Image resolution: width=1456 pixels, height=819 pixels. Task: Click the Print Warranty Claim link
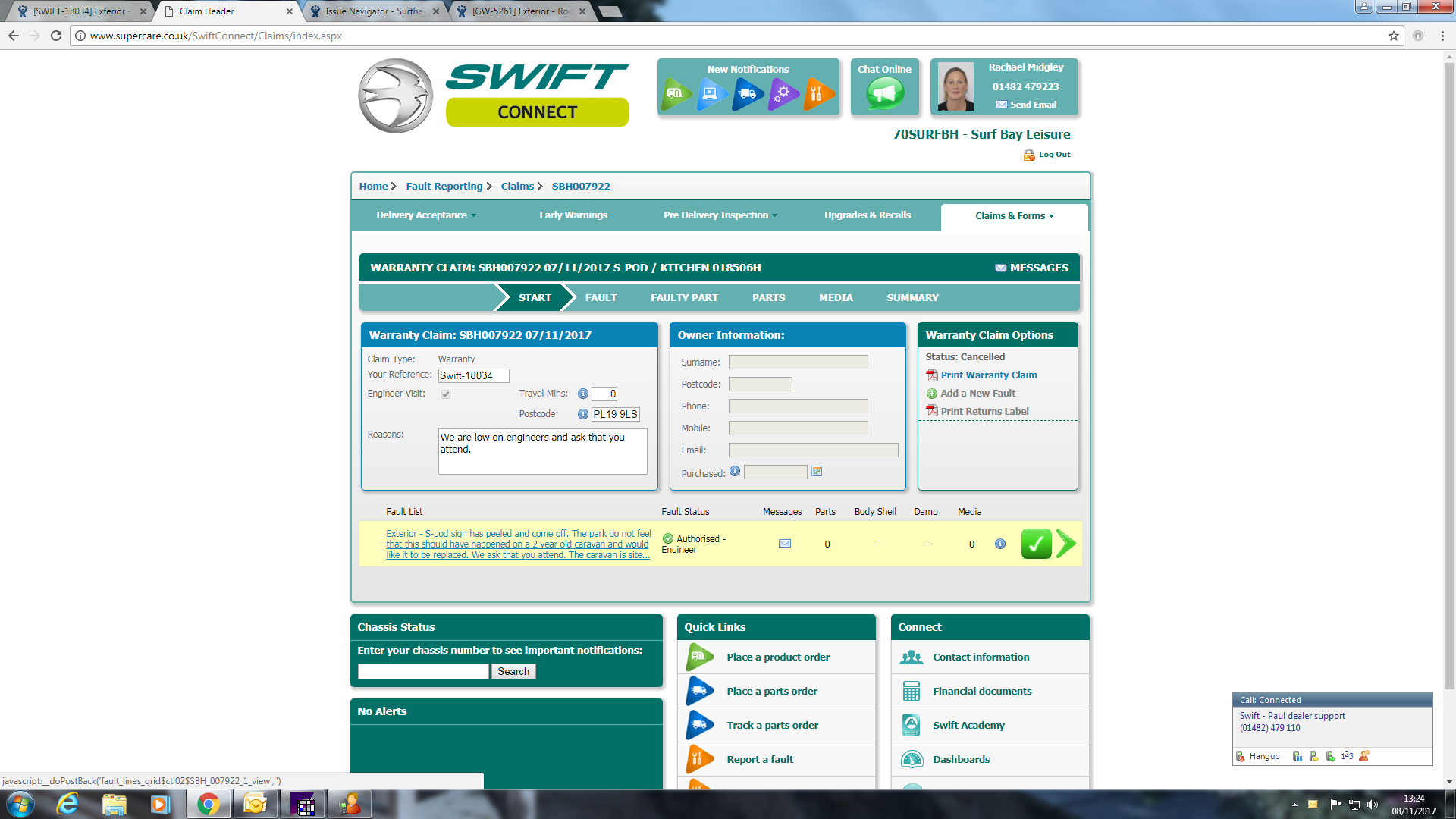[x=988, y=375]
